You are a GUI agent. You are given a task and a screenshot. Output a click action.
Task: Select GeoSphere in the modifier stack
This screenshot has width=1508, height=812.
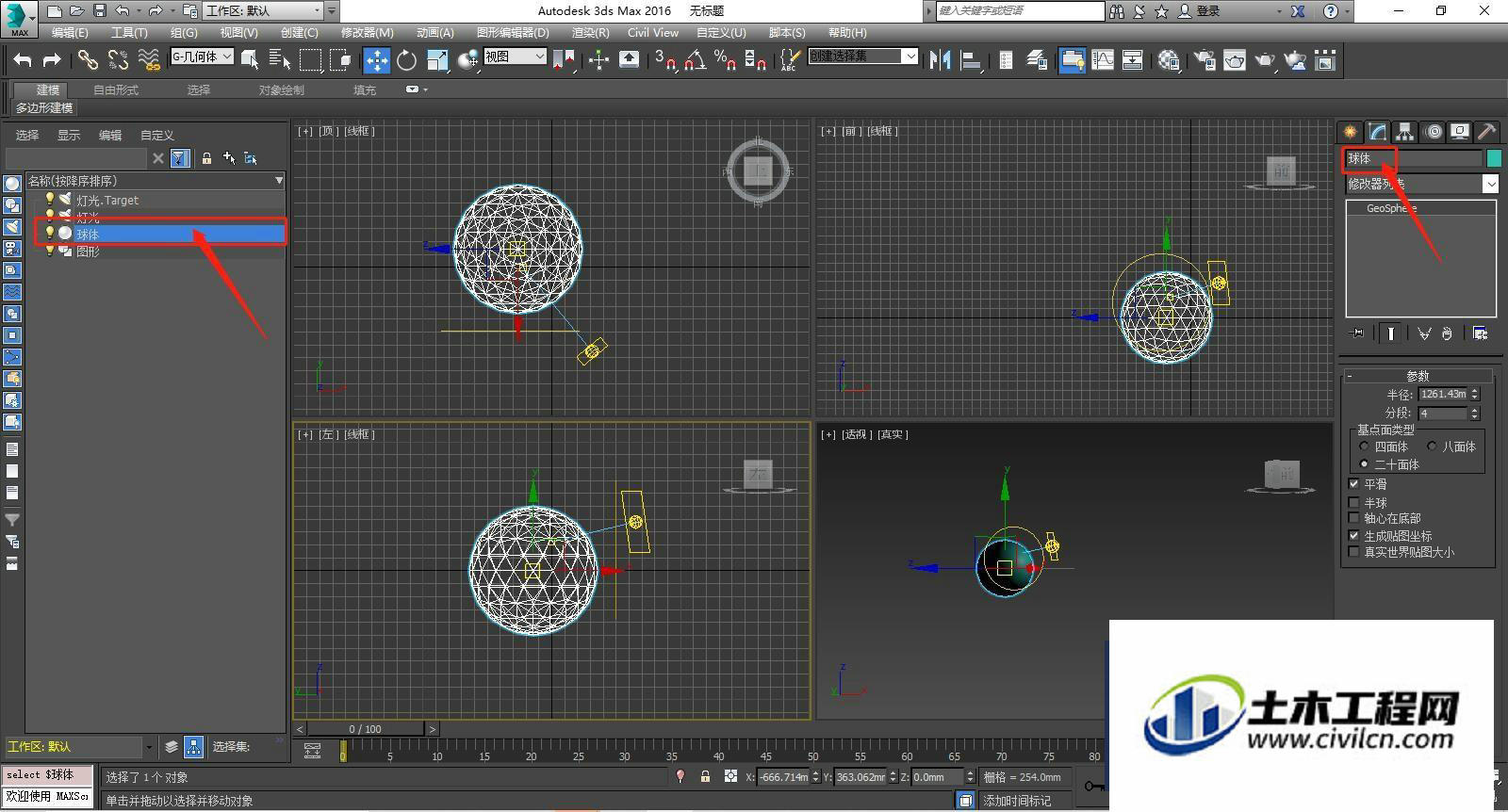1391,208
